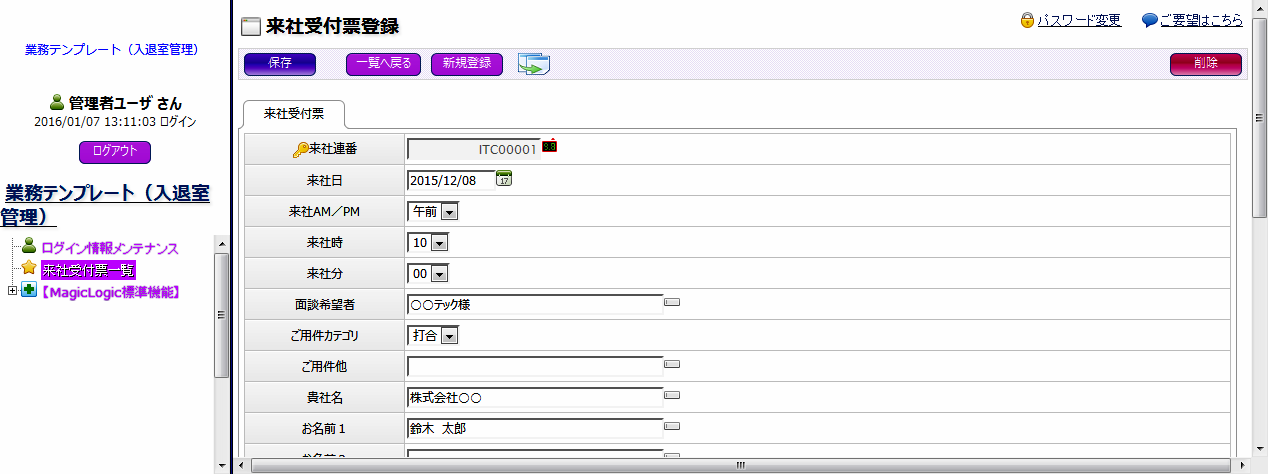Viewport: 1268px width, 474px height.
Task: Click into the 来社日 date field
Action: pyautogui.click(x=451, y=180)
